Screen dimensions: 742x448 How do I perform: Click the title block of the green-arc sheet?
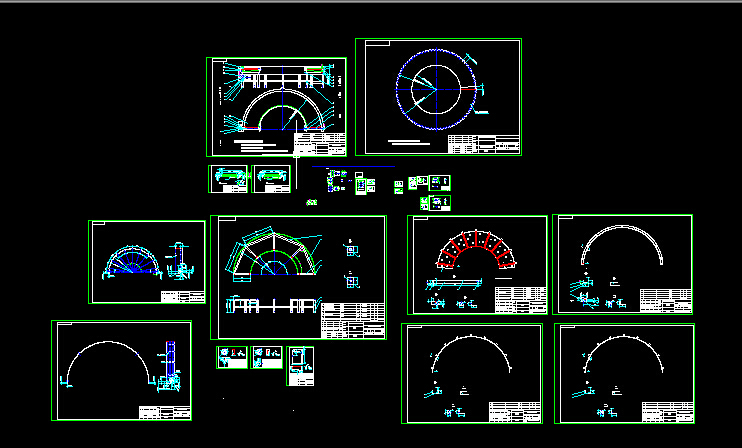[353, 320]
